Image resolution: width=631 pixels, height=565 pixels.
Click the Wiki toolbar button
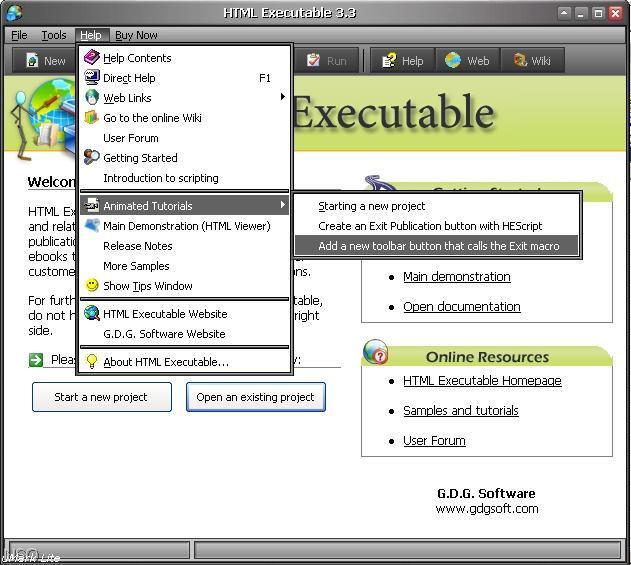pos(532,61)
